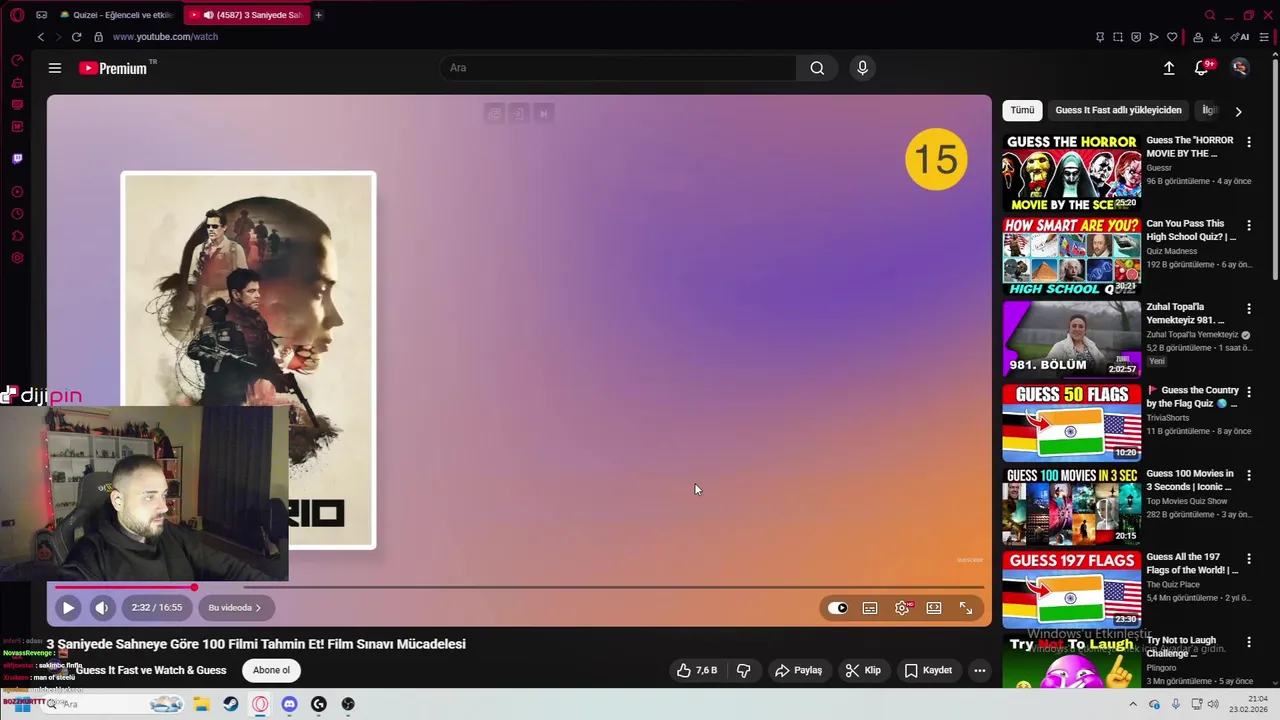The width and height of the screenshot is (1280, 720).
Task: Open Twitch in Opera sidebar
Action: tap(17, 158)
